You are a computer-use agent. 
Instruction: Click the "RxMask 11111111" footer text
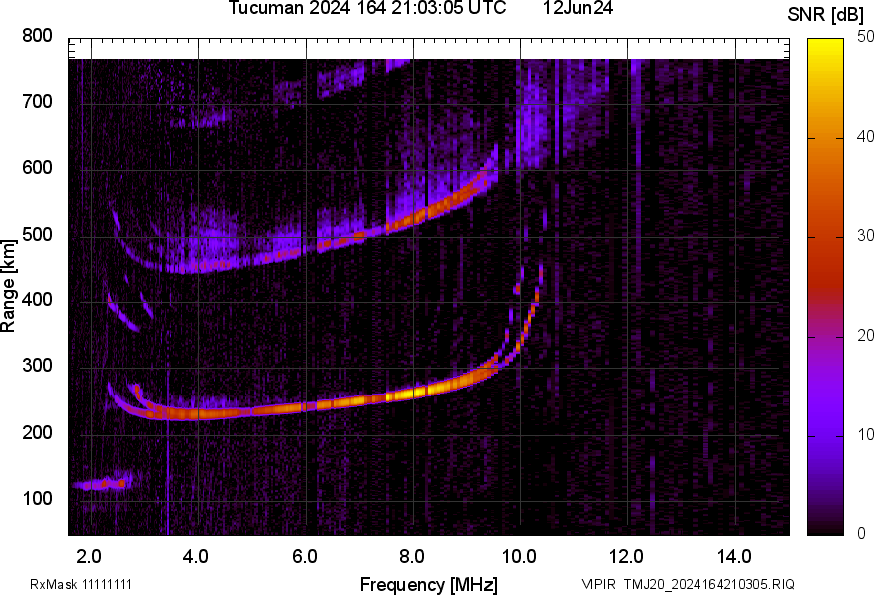(x=81, y=584)
